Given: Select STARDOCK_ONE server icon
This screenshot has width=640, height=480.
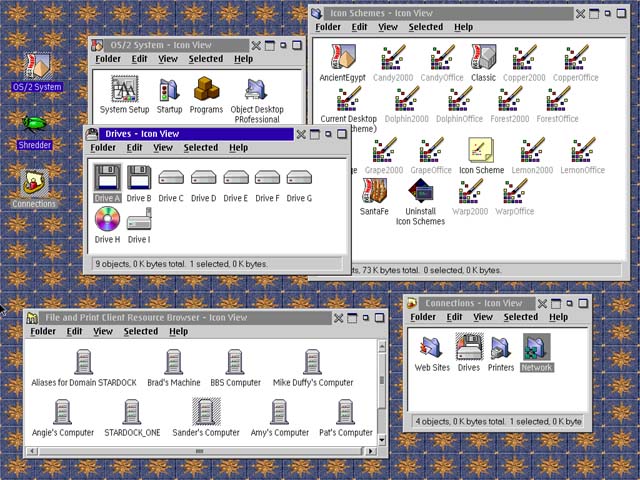Looking at the screenshot, I should coord(132,411).
